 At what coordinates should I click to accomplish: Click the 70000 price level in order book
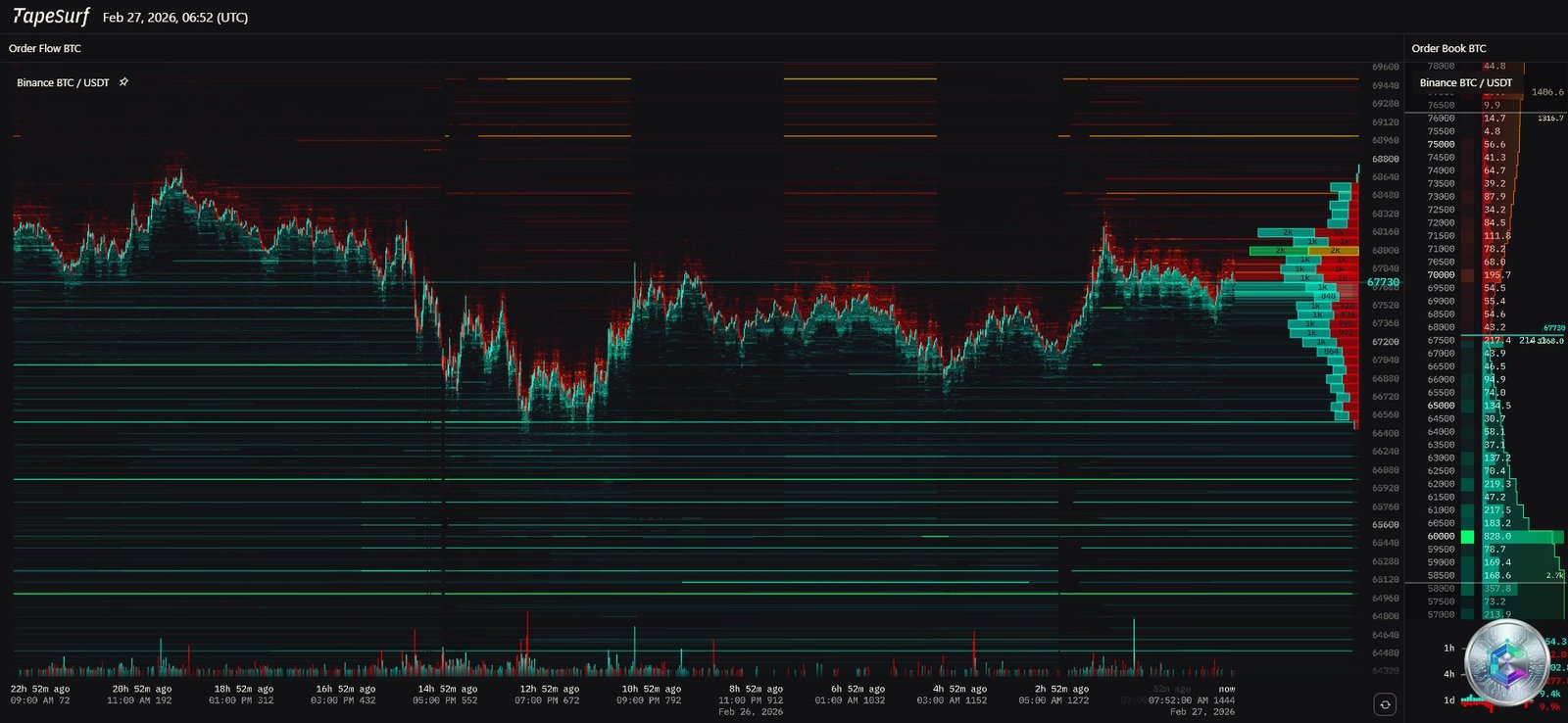point(1441,275)
